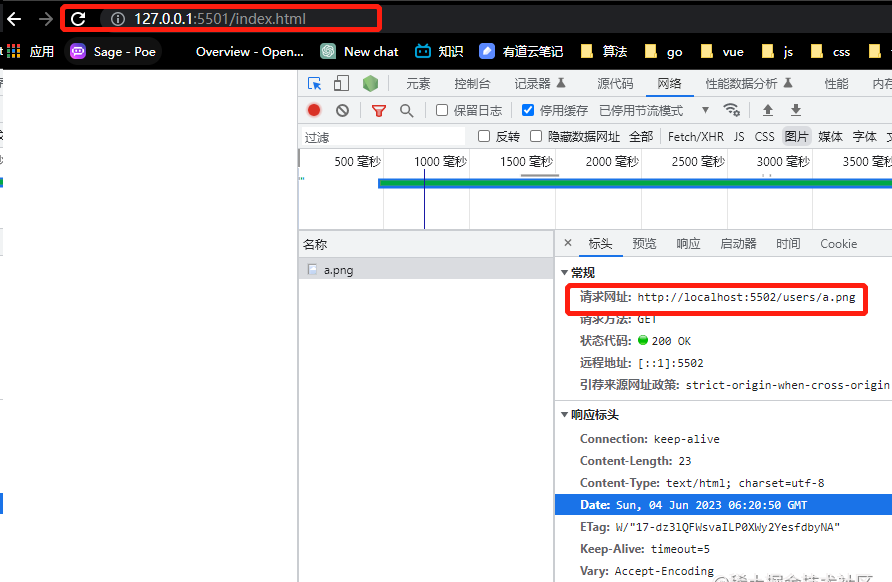This screenshot has width=892, height=582.
Task: Filter requests by Fetch/XHR type
Action: (x=696, y=137)
